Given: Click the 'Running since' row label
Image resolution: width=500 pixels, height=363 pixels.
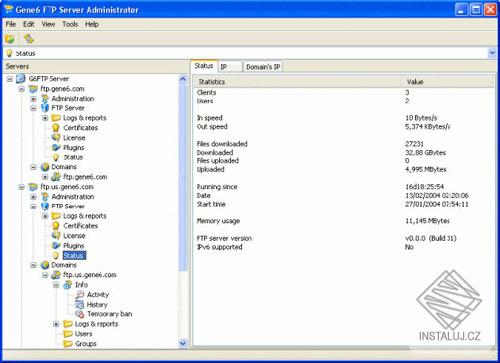Looking at the screenshot, I should pyautogui.click(x=217, y=187).
